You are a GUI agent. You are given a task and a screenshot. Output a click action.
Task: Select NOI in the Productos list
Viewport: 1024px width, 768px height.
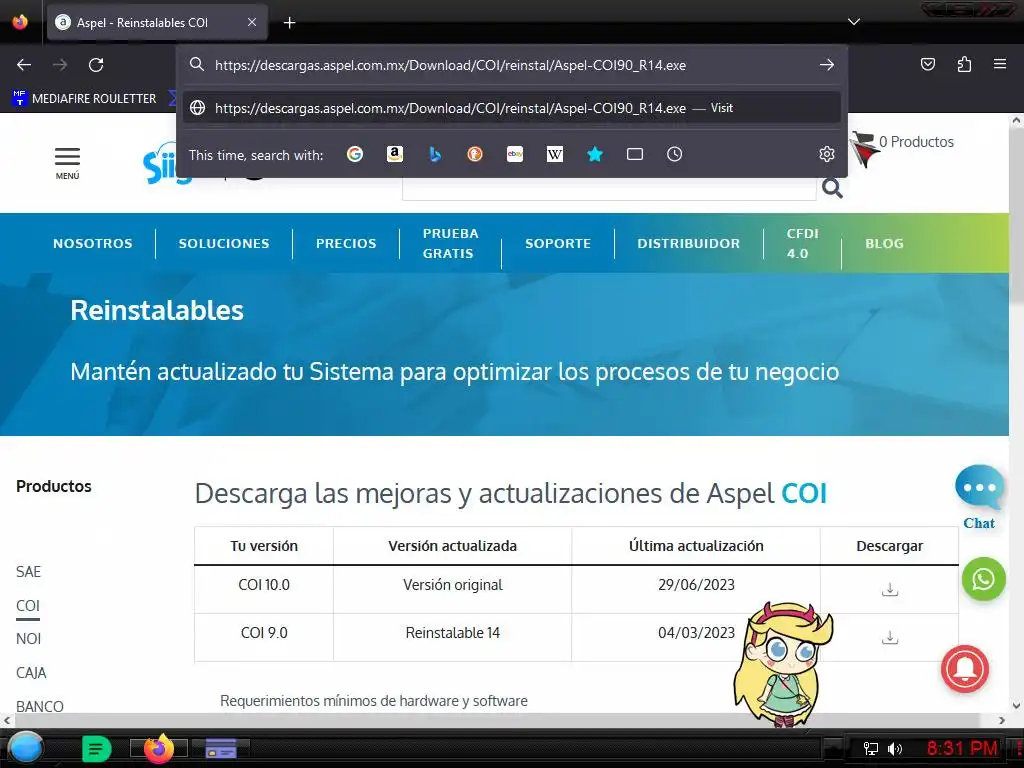pyautogui.click(x=28, y=639)
